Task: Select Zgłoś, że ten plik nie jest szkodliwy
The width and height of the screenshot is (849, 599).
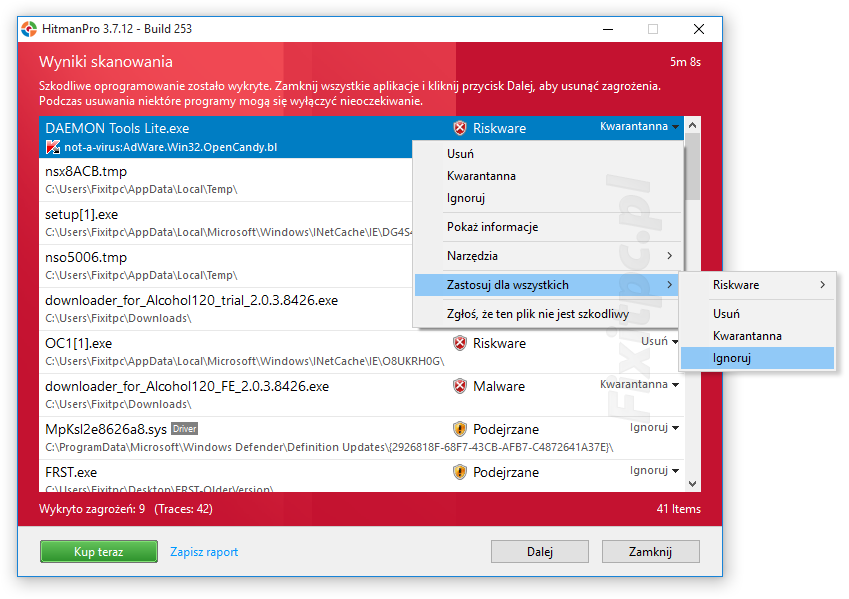Action: pyautogui.click(x=546, y=314)
